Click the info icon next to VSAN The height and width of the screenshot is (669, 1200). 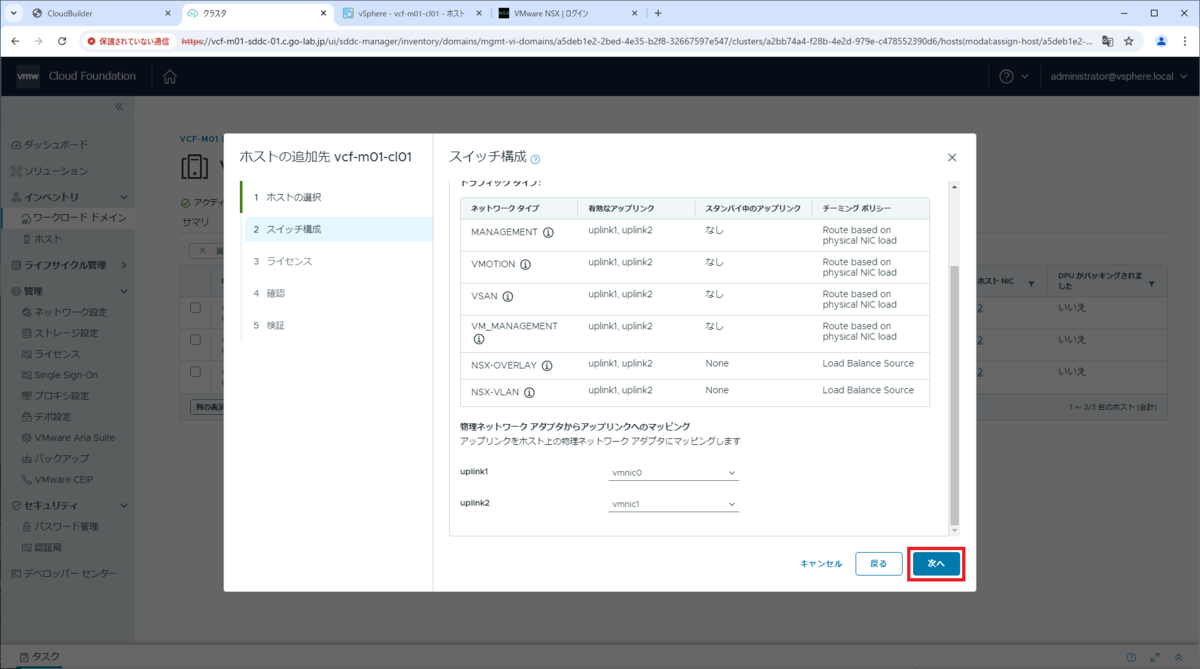pyautogui.click(x=507, y=296)
